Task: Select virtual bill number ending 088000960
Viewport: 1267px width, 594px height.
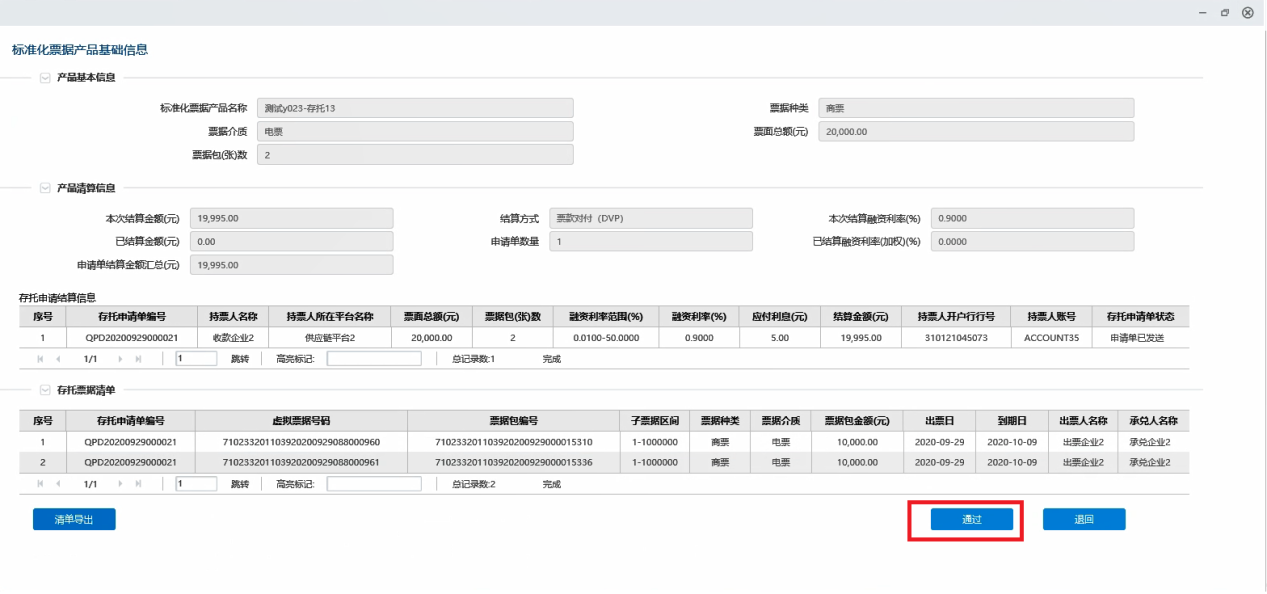Action: 301,442
